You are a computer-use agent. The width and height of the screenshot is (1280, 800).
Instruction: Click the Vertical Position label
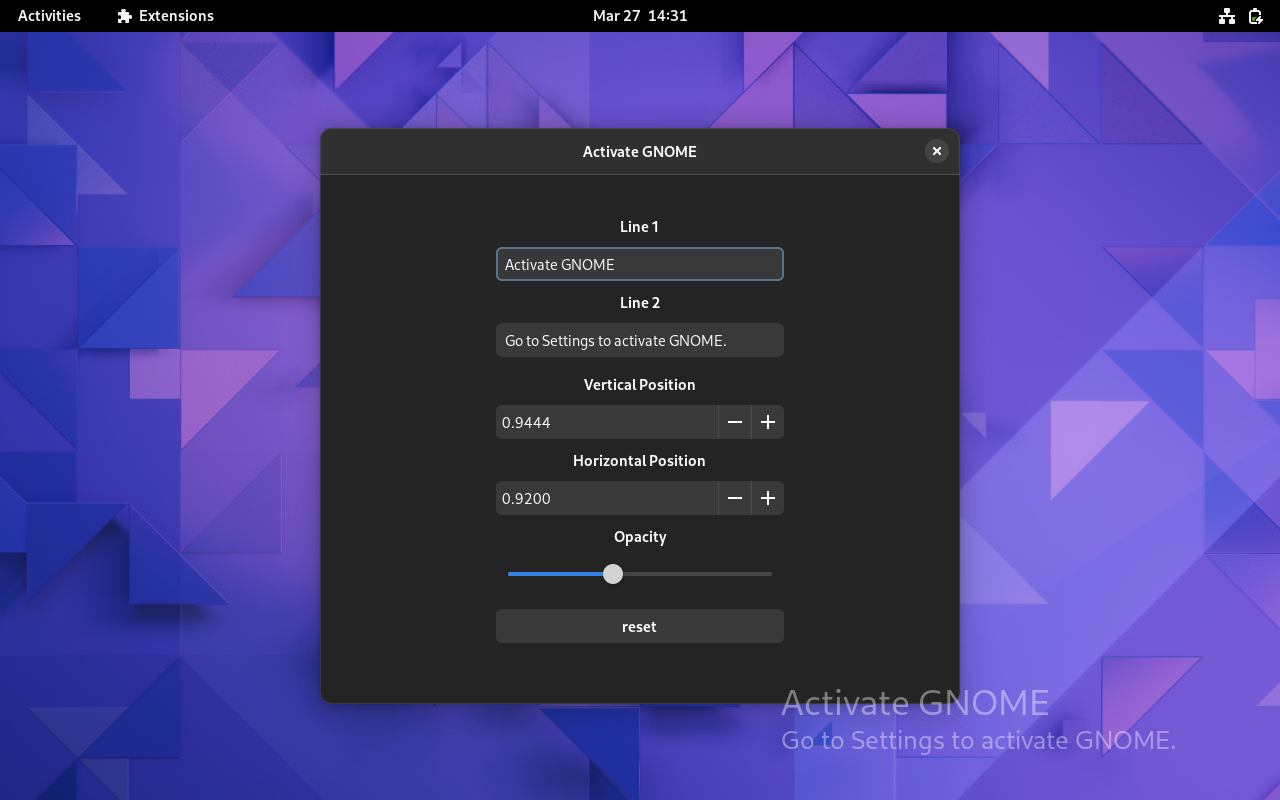(640, 385)
